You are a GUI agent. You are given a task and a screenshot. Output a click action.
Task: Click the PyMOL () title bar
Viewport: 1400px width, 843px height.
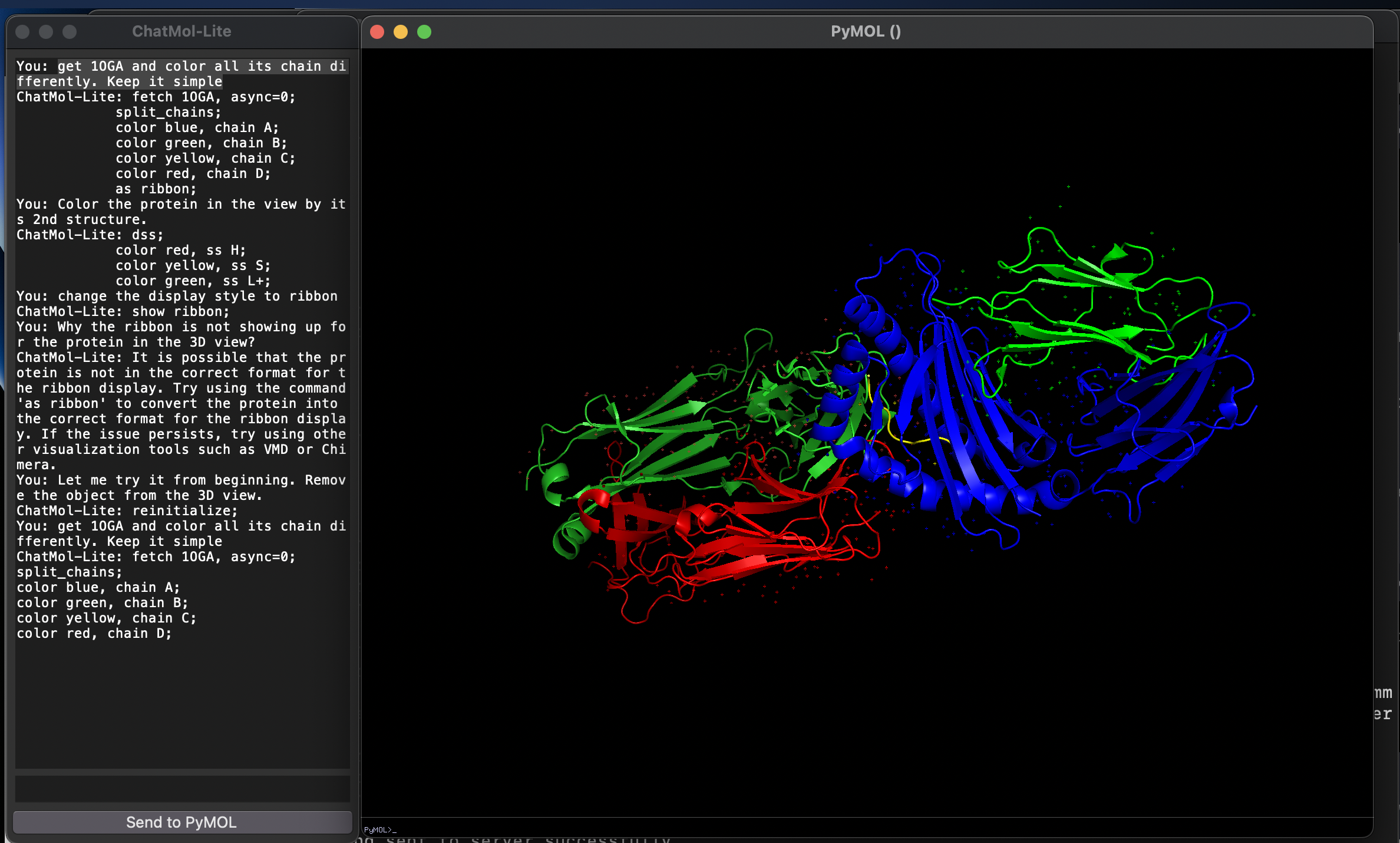865,32
